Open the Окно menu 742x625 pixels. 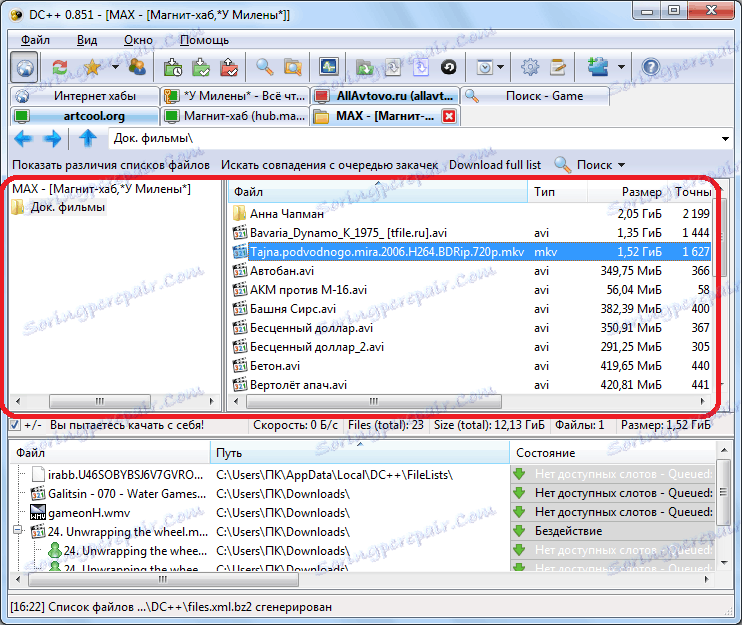(138, 40)
